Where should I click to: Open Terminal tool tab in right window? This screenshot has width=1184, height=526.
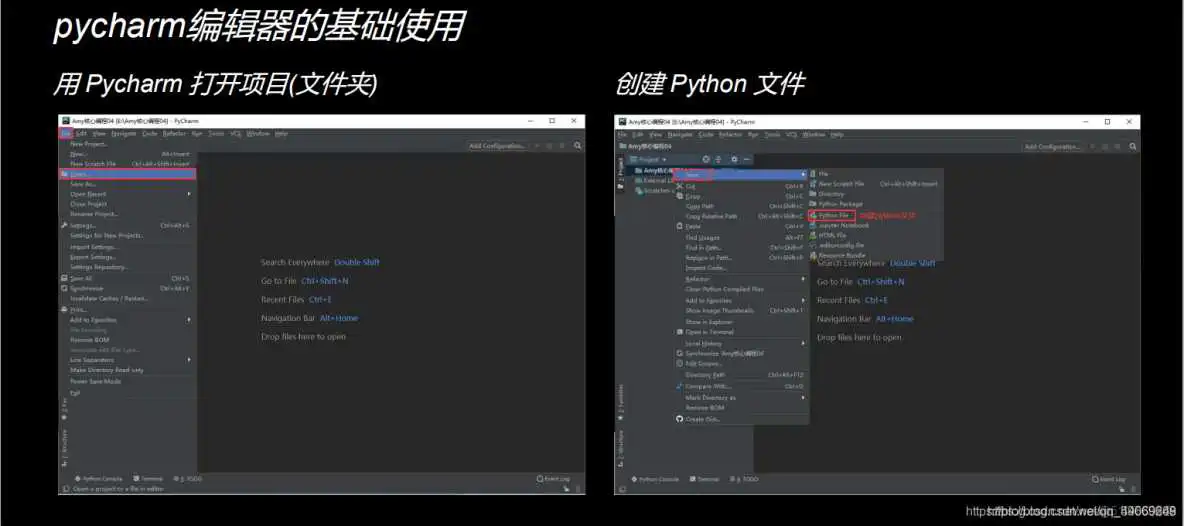tap(705, 479)
